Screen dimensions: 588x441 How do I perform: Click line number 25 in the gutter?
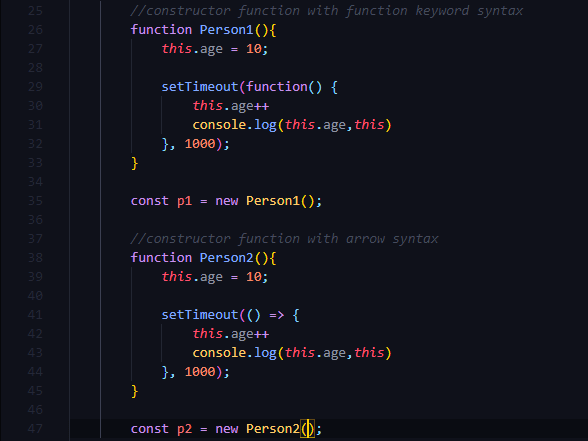35,10
